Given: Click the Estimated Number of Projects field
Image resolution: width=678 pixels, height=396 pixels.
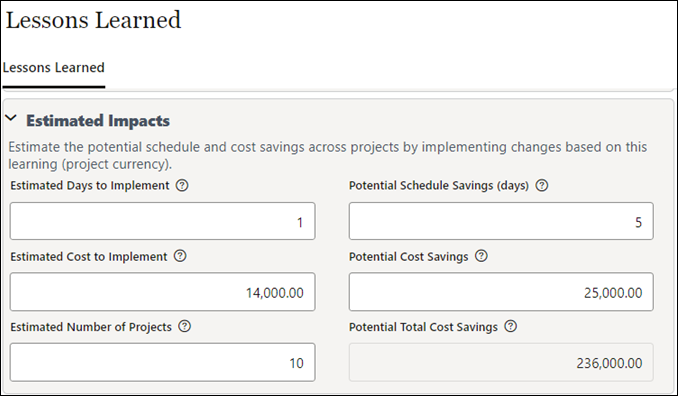Looking at the screenshot, I should coord(163,362).
